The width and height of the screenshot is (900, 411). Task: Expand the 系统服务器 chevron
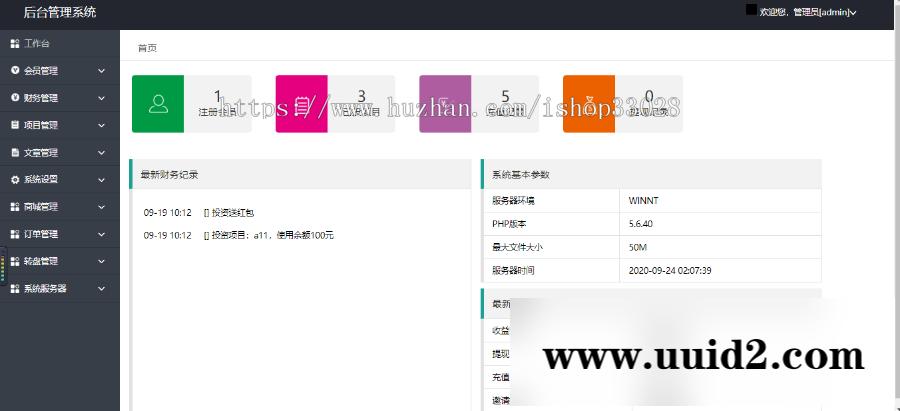click(102, 289)
